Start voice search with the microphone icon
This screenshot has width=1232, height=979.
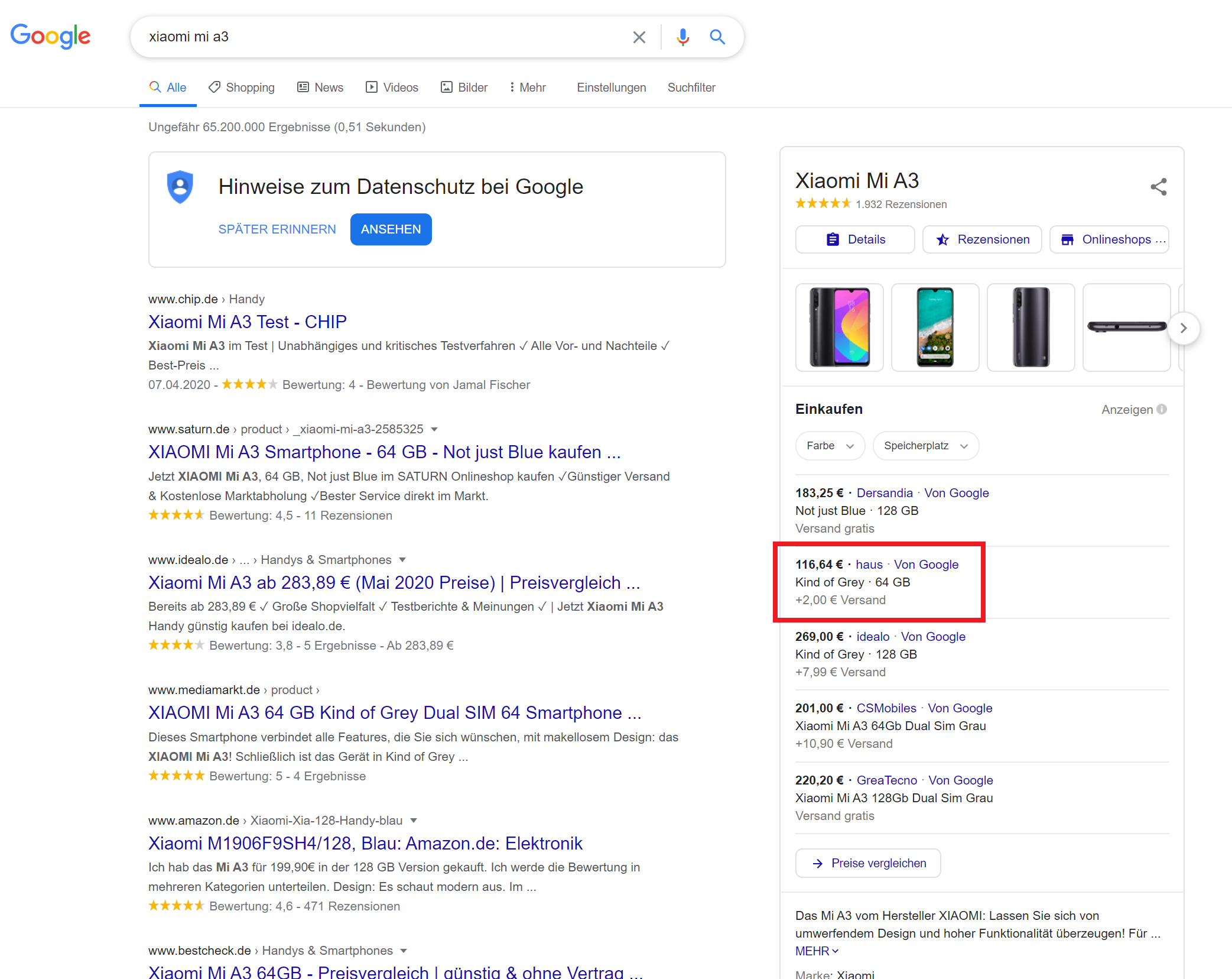coord(682,37)
